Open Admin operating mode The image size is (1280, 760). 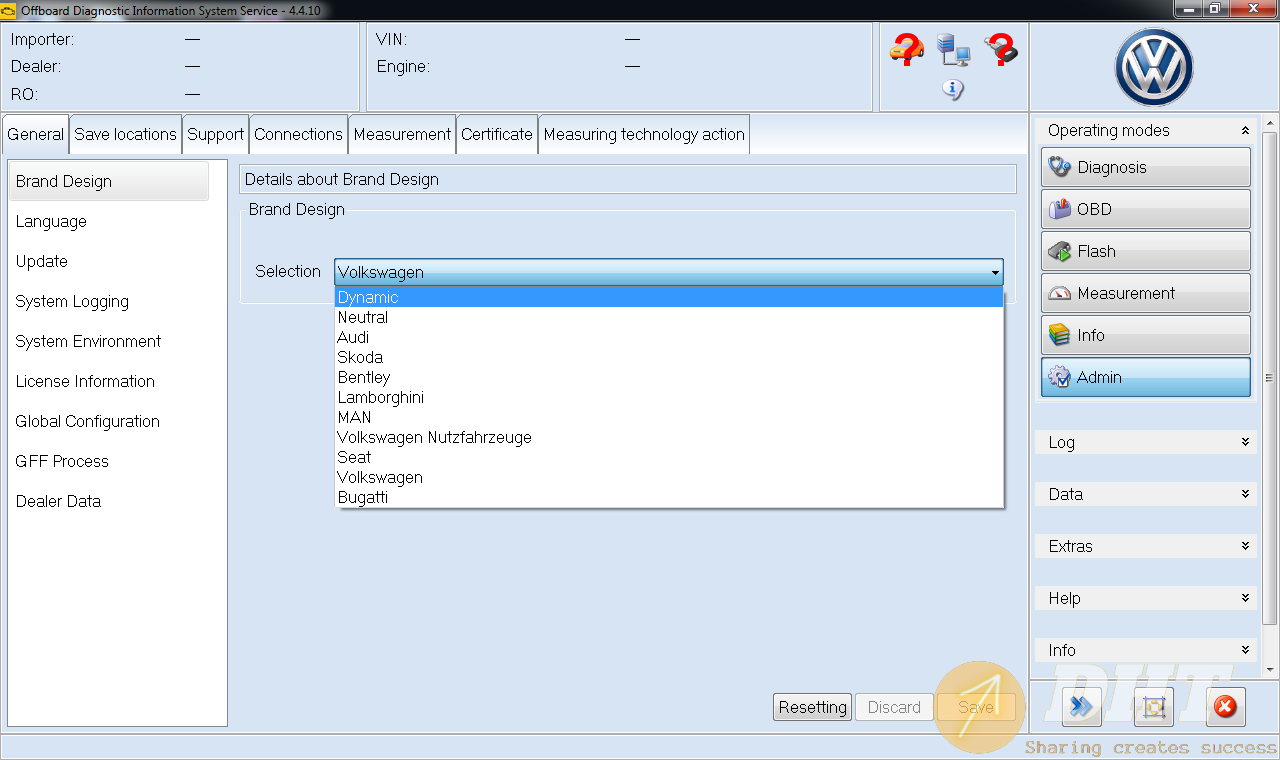click(1146, 377)
